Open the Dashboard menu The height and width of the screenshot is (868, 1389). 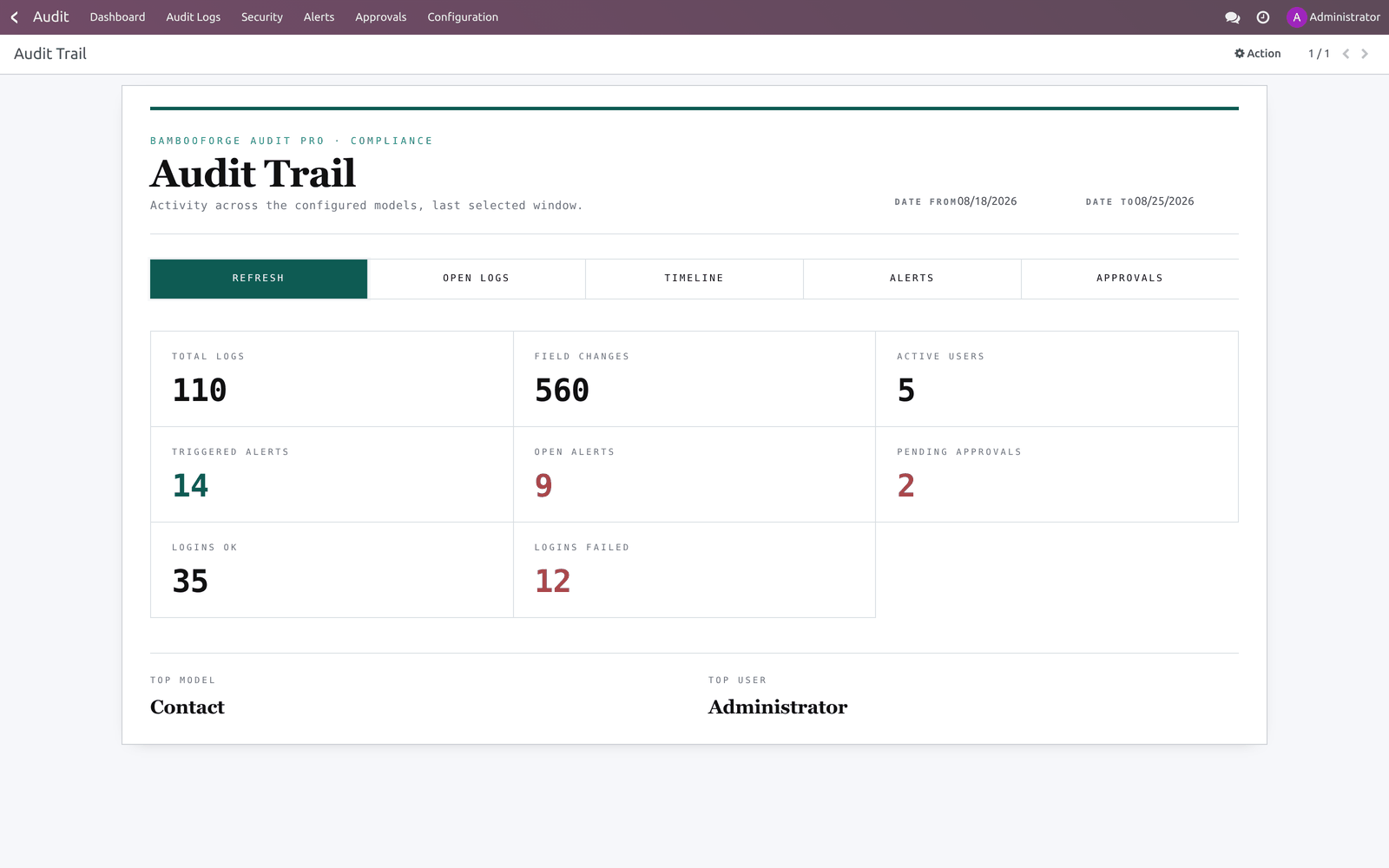(117, 17)
